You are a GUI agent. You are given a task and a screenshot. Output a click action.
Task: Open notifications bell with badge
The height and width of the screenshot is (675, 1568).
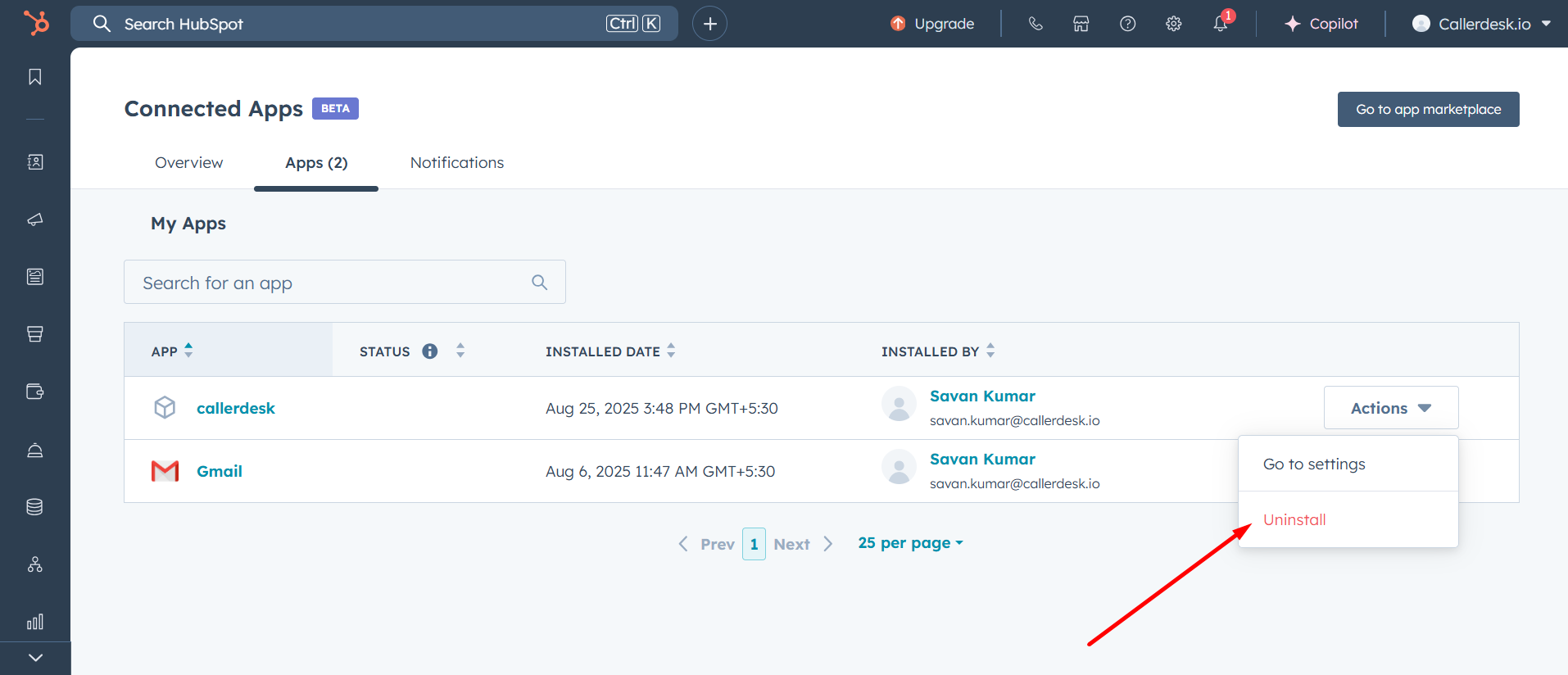[1221, 24]
